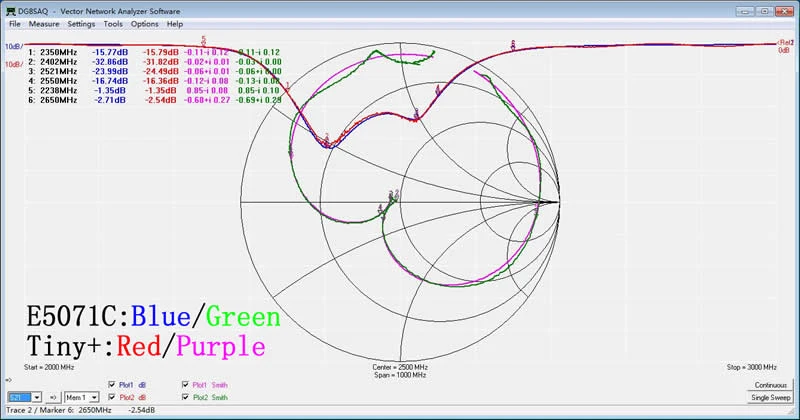
Task: Click the red -2.54dB value in marker table
Action: pyautogui.click(x=161, y=100)
